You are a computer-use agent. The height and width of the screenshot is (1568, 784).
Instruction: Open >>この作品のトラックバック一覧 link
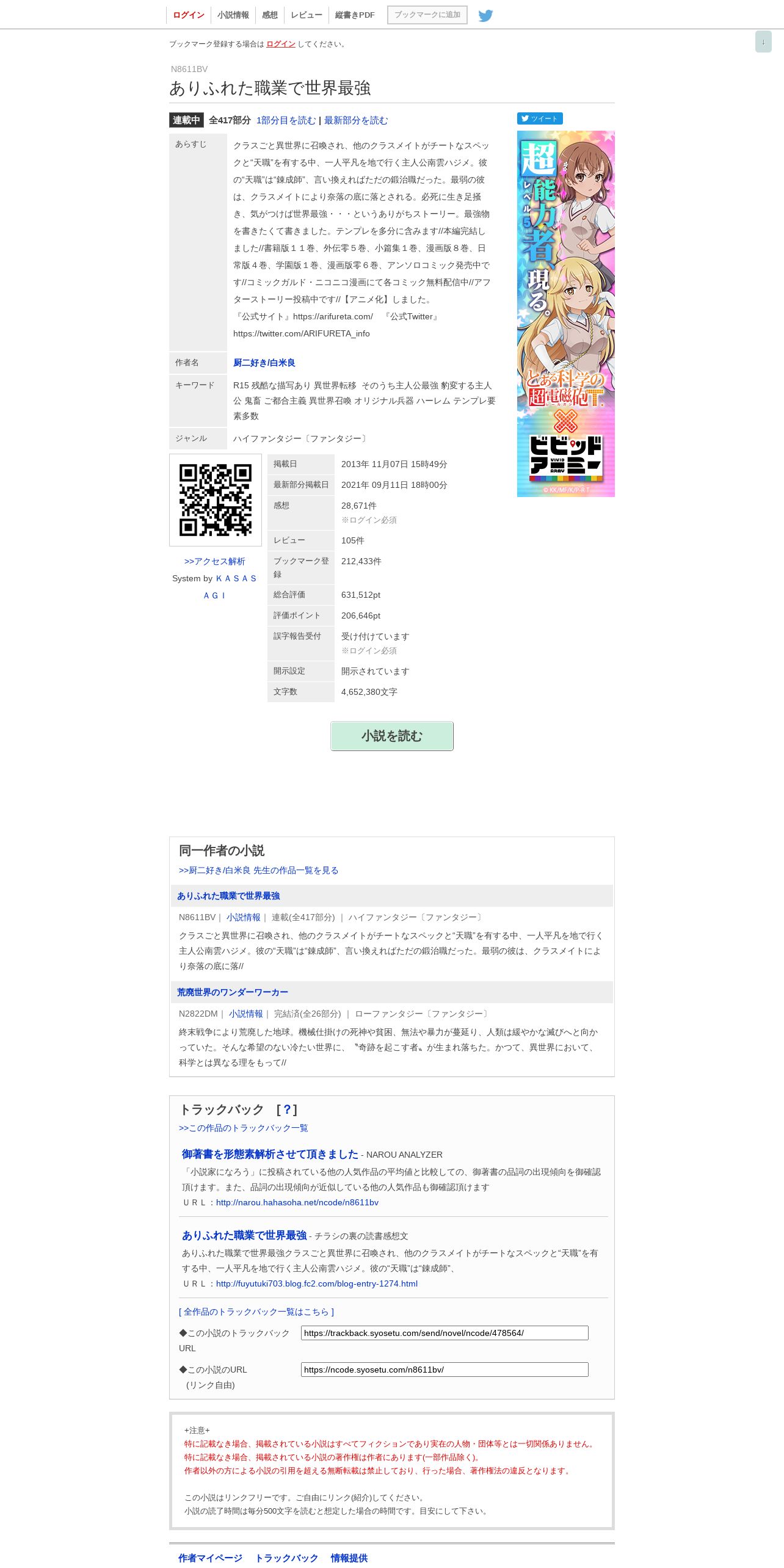tap(244, 1128)
